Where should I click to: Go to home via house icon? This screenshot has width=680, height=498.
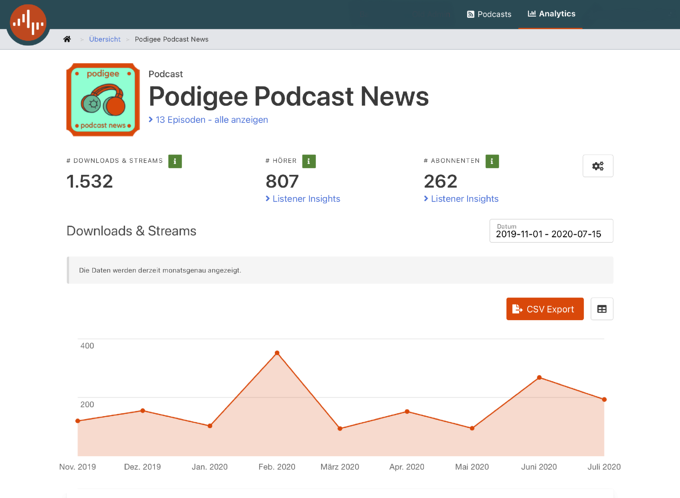(67, 39)
